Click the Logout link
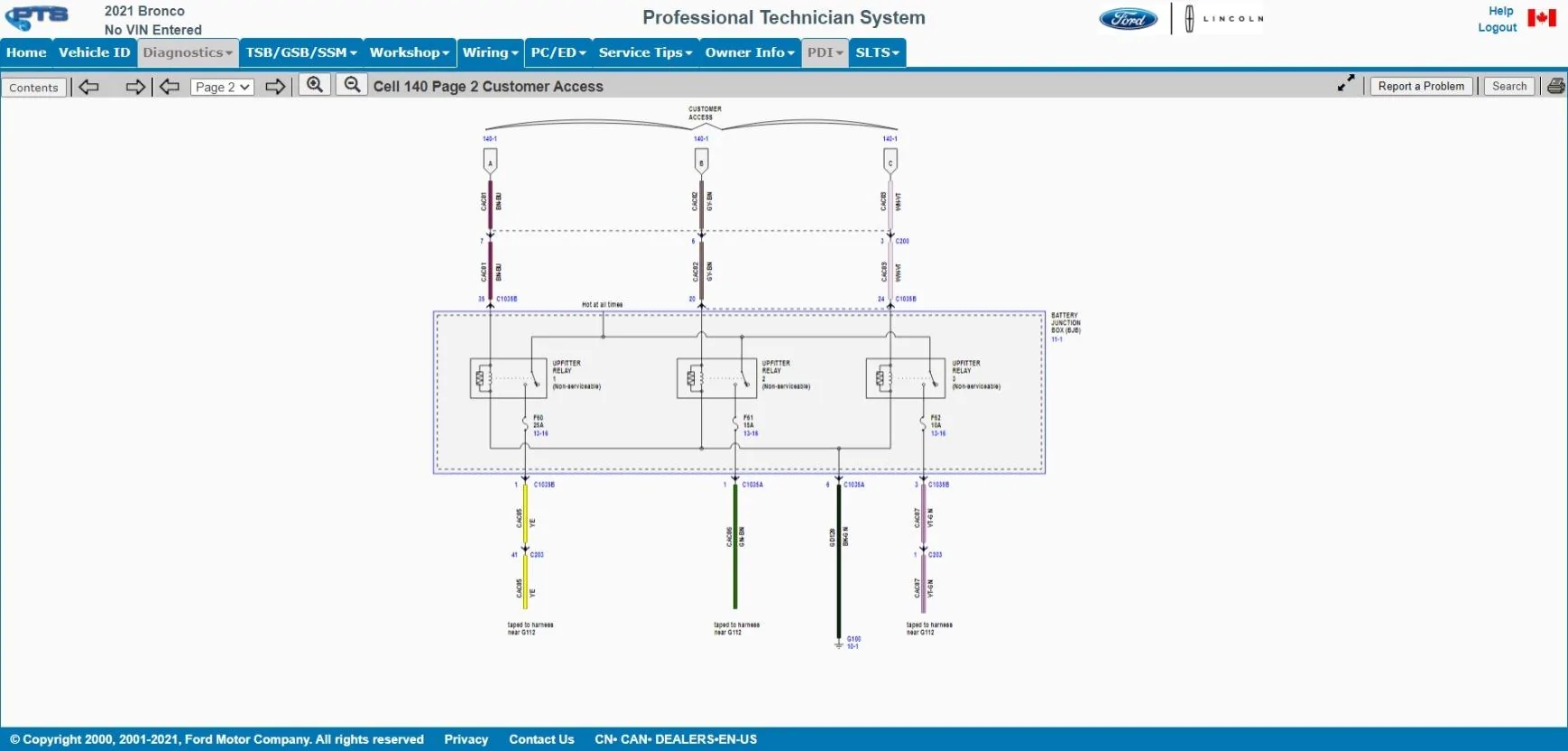The image size is (1568, 751). pos(1498,27)
